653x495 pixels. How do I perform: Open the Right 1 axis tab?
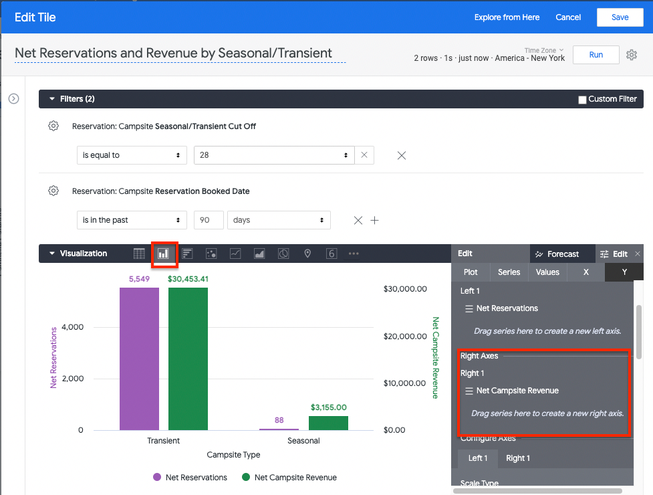[x=517, y=458]
